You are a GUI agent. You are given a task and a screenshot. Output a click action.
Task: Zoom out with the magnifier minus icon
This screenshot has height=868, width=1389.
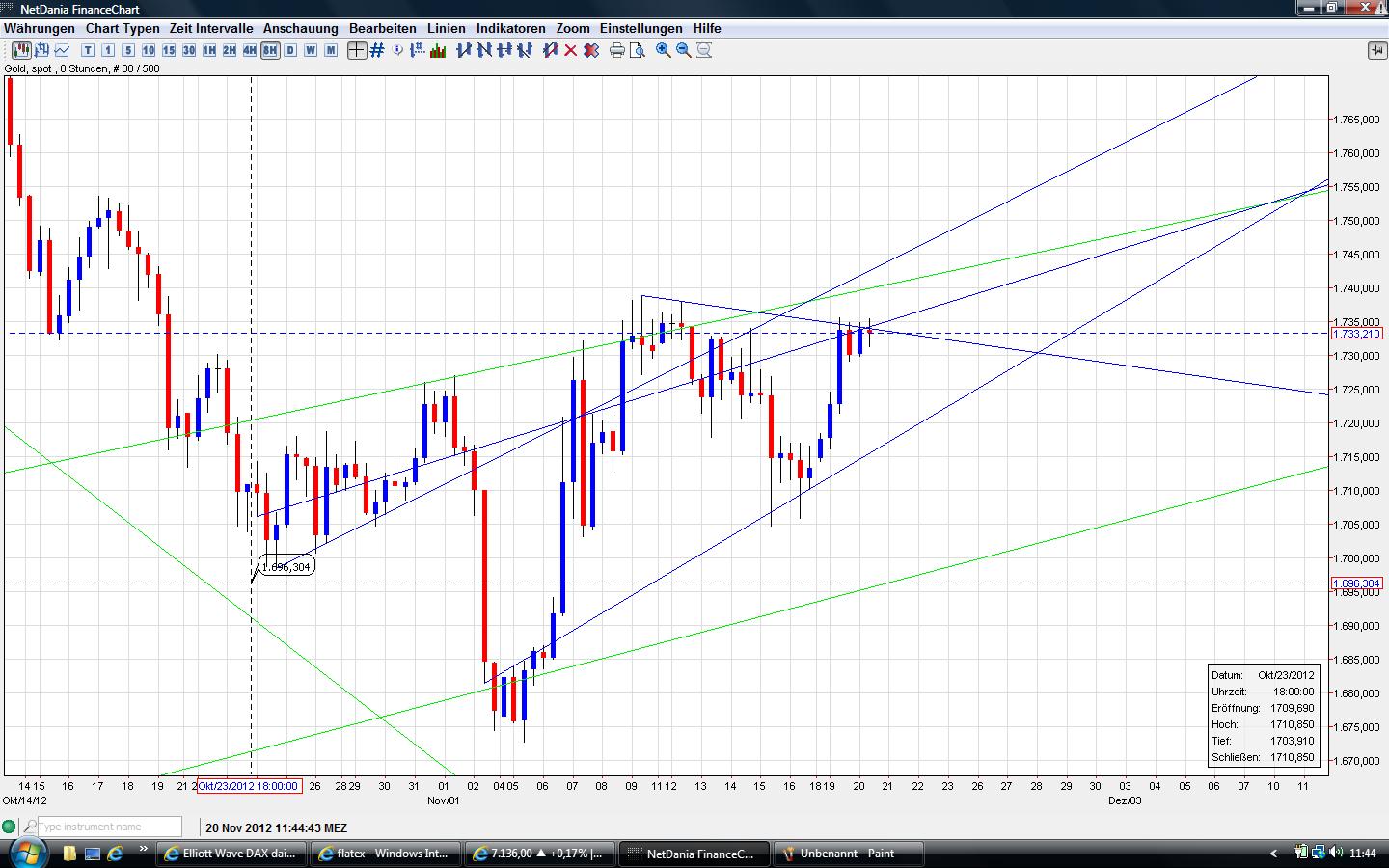685,51
